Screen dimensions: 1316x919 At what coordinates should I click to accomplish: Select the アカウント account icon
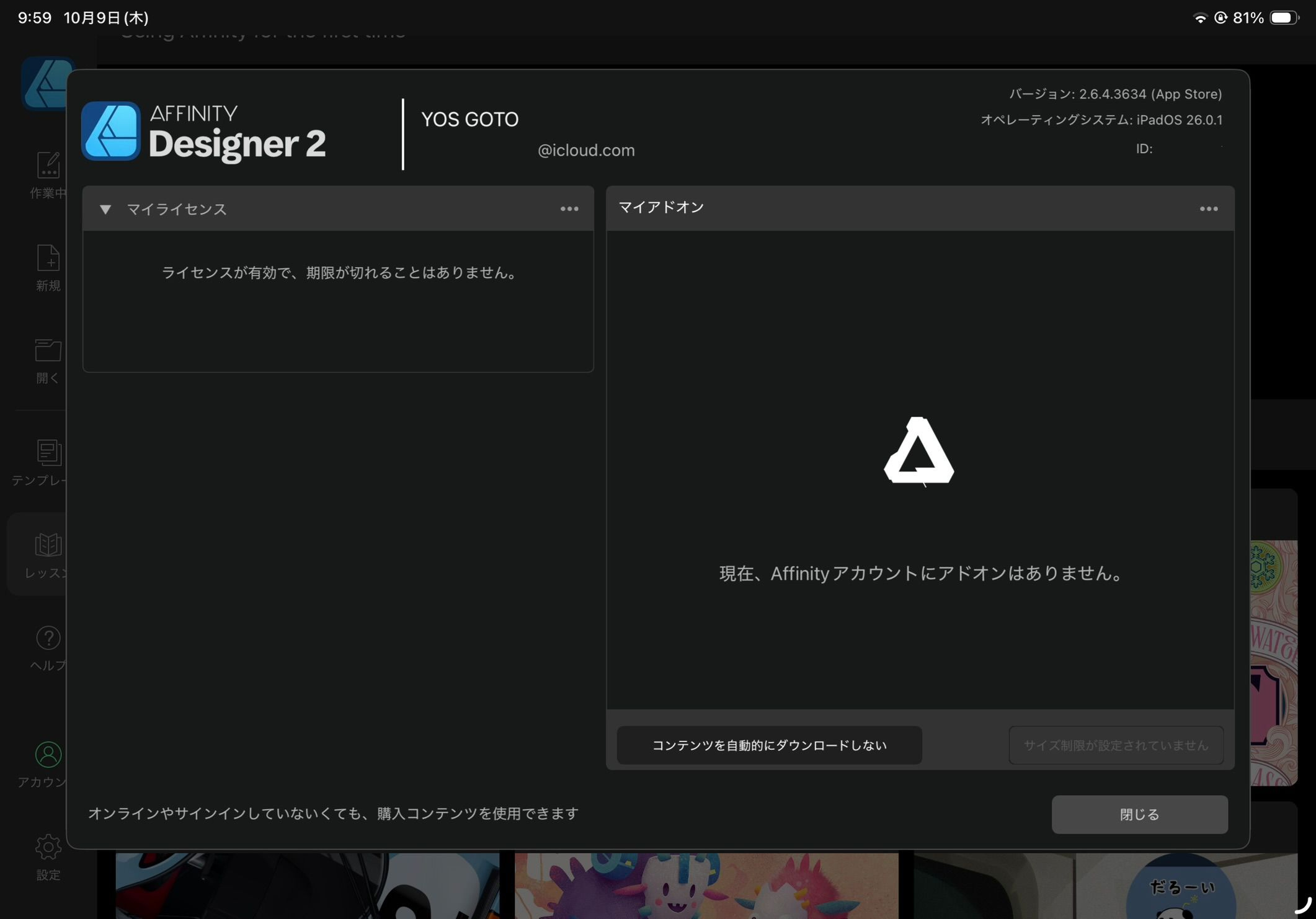coord(48,755)
